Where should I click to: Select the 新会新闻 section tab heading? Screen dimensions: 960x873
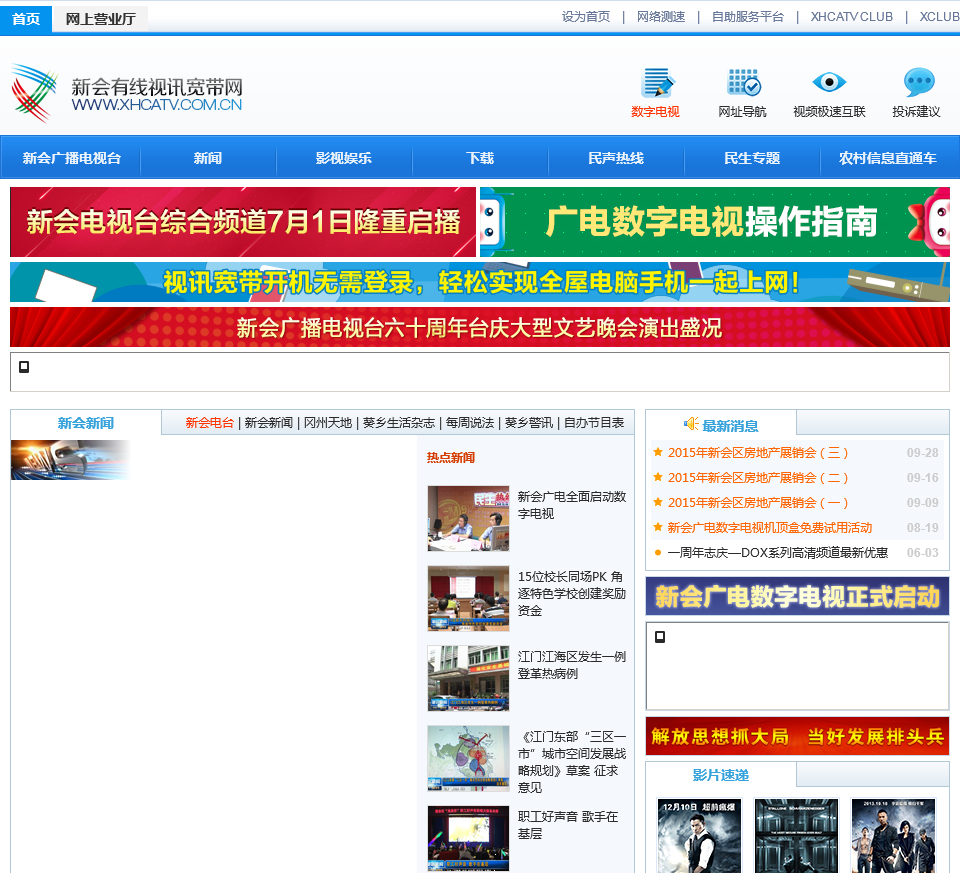coord(86,423)
